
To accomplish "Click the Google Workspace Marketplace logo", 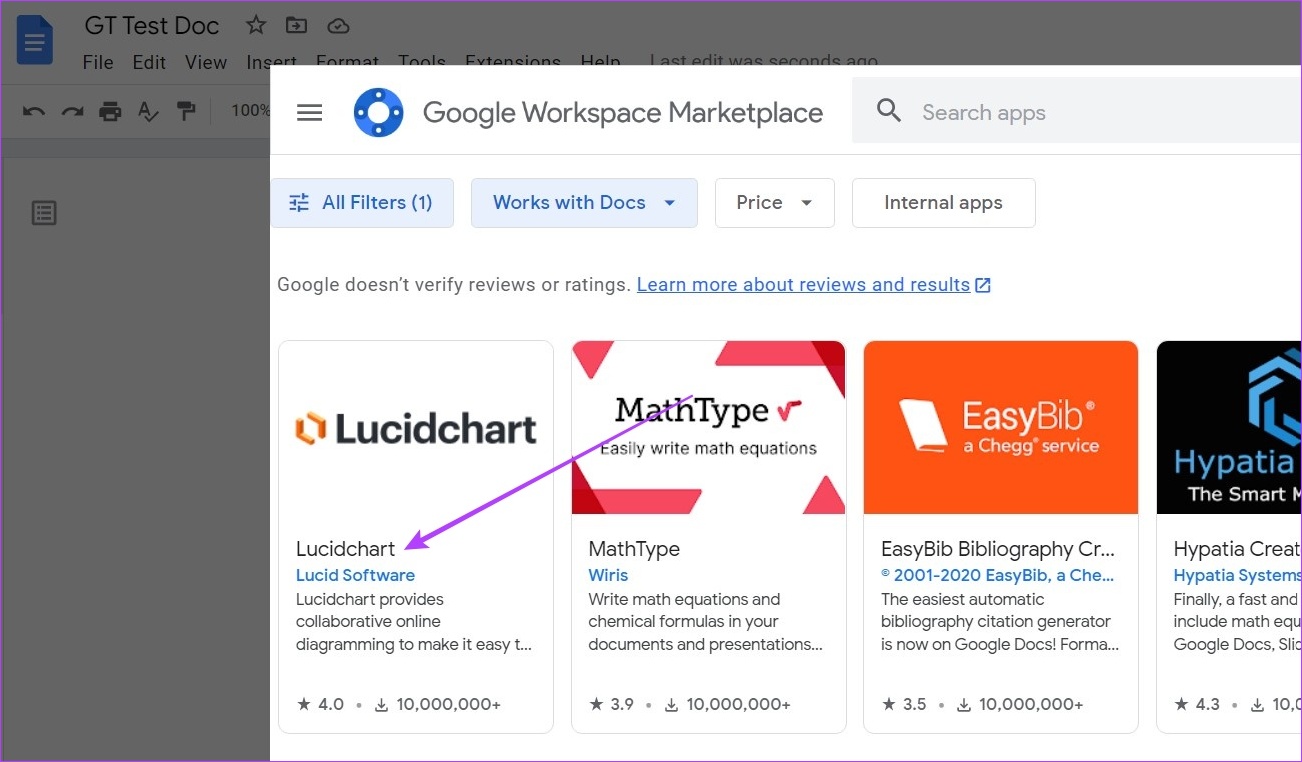I will (378, 113).
